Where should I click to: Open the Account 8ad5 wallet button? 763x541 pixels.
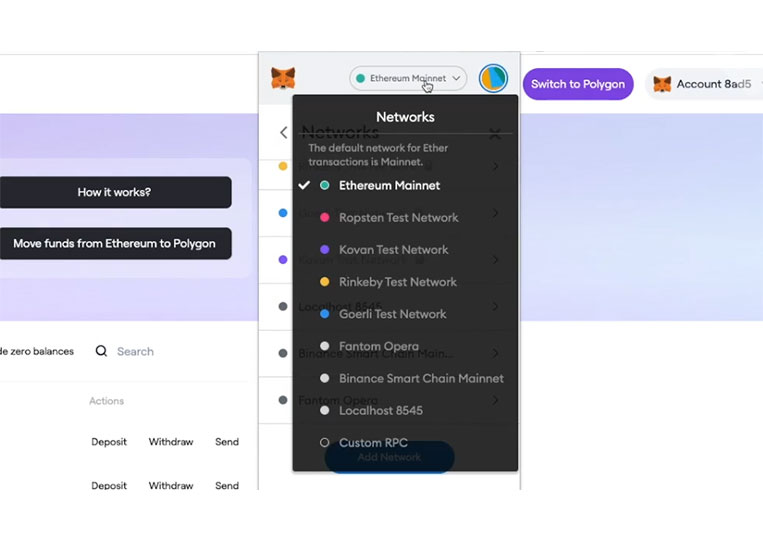(x=705, y=84)
